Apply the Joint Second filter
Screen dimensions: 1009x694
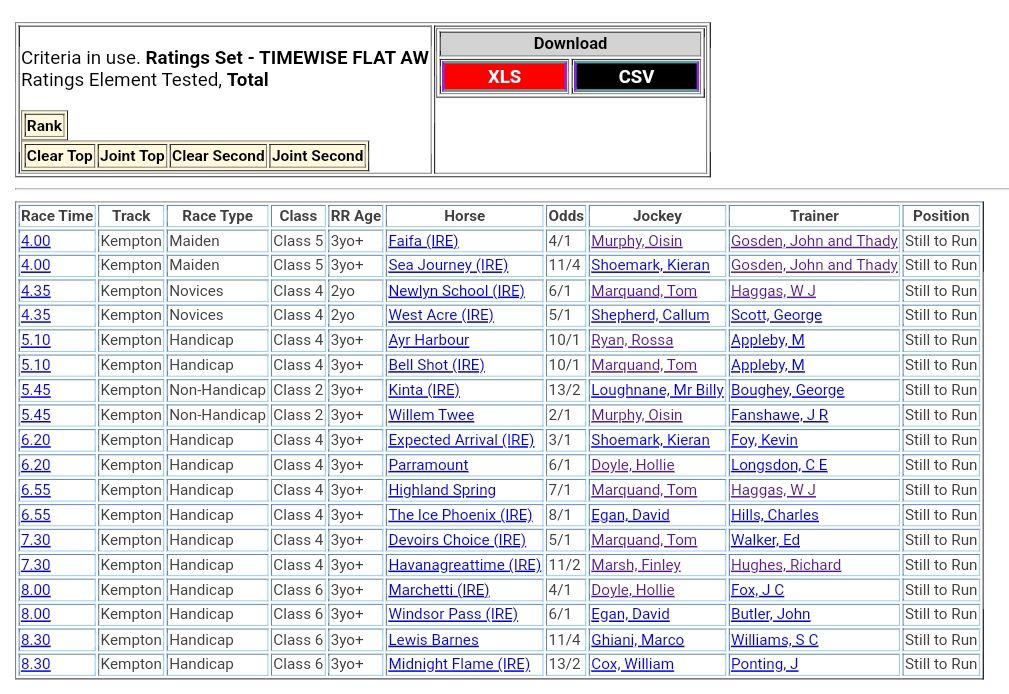click(x=317, y=156)
